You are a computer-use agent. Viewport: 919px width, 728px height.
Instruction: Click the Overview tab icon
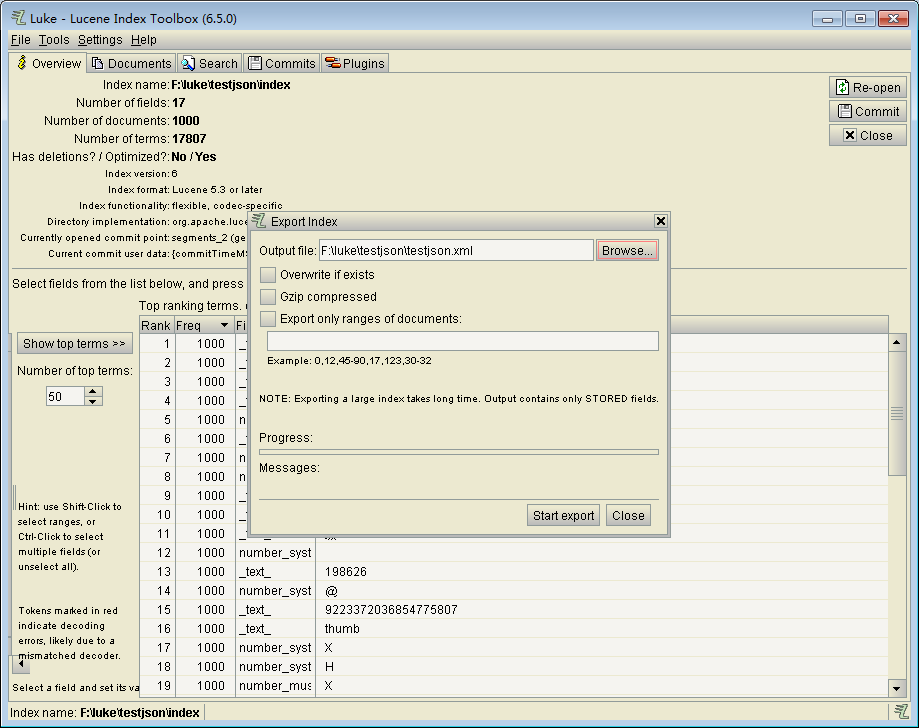(x=22, y=63)
